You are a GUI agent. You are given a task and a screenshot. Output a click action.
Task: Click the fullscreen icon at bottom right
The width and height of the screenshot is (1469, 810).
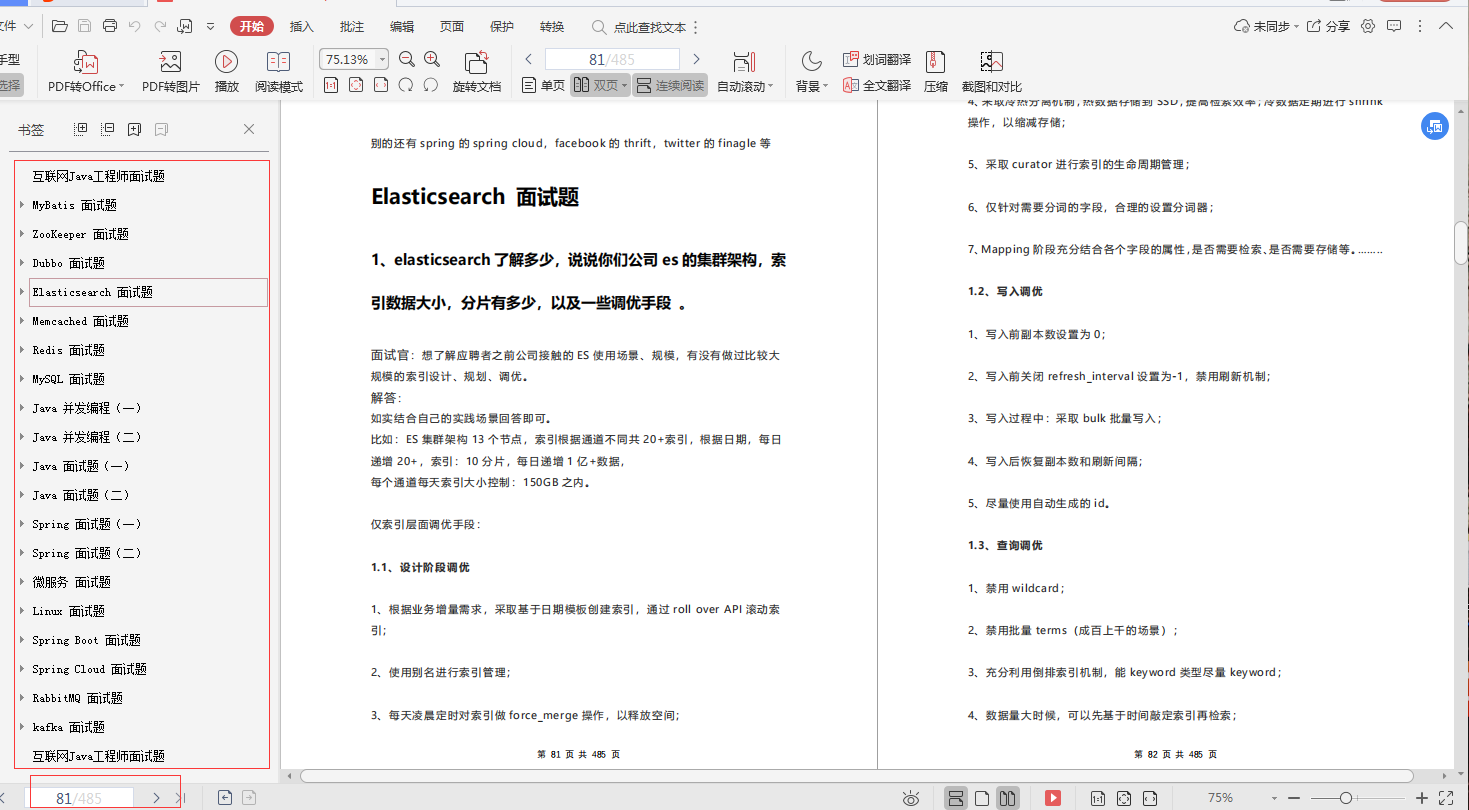pos(1446,798)
